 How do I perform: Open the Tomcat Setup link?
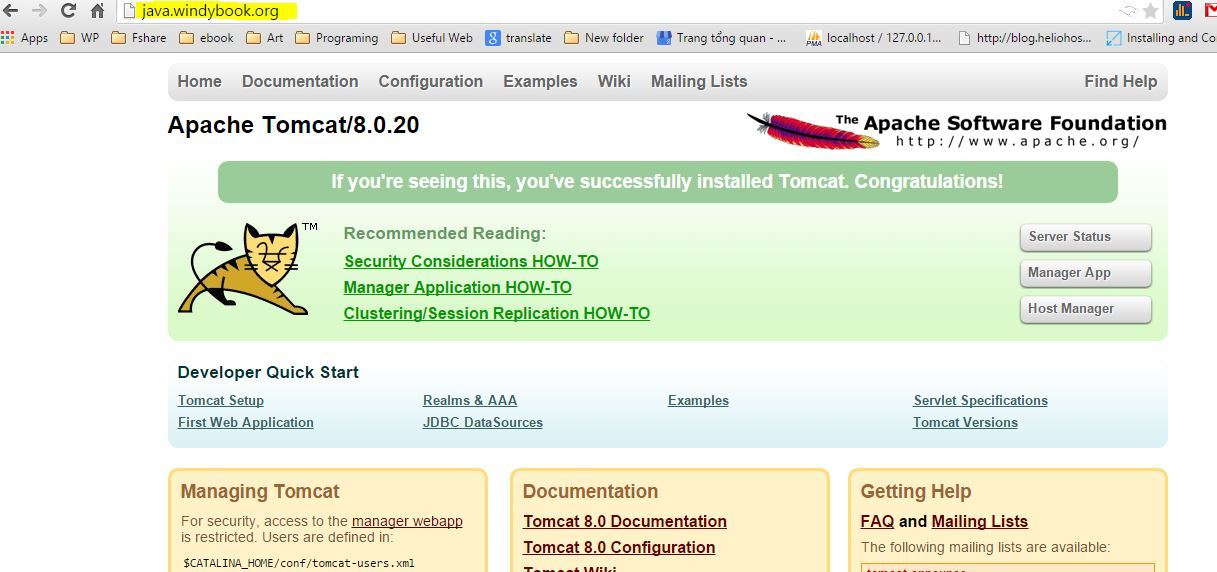click(221, 401)
